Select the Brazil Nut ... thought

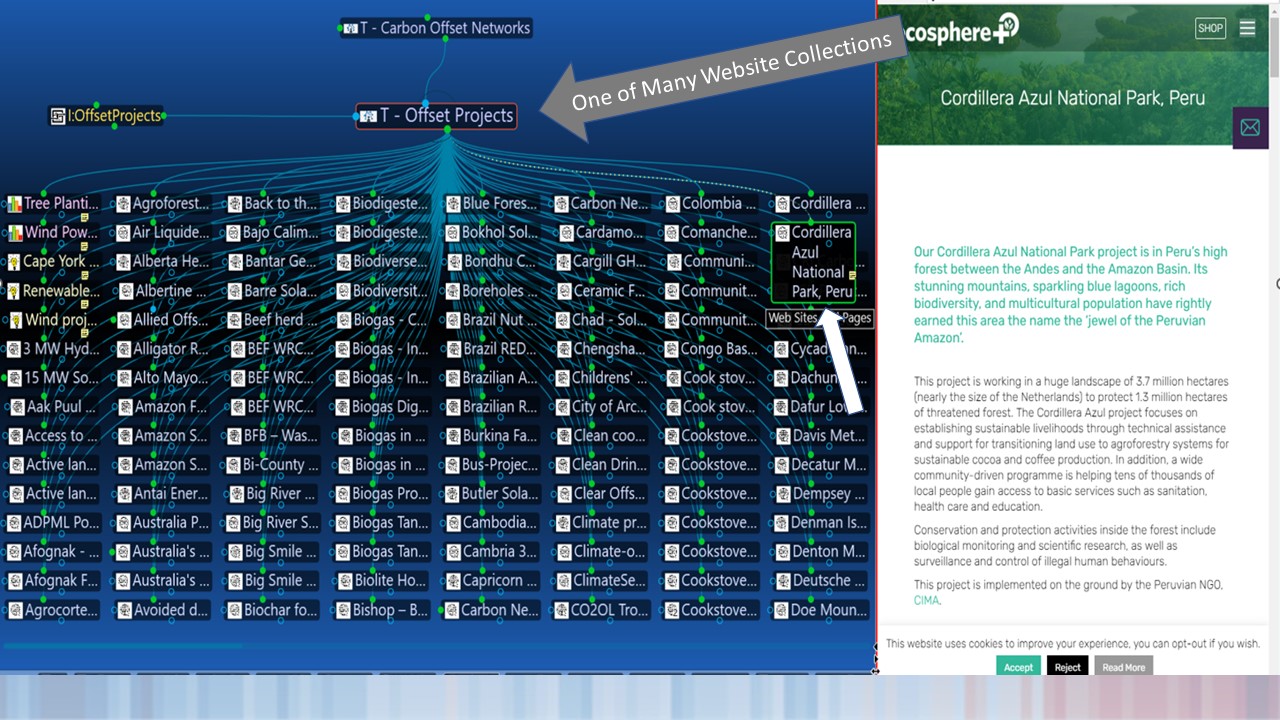pyautogui.click(x=491, y=320)
